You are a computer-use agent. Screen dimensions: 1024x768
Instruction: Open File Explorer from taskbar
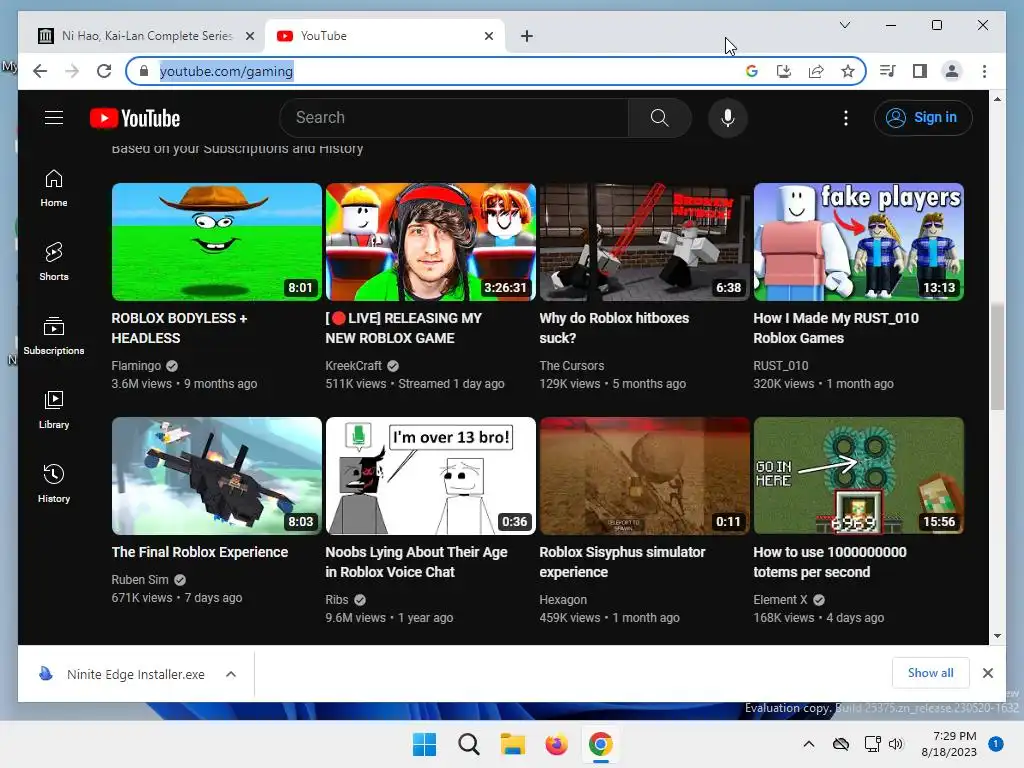tap(513, 744)
